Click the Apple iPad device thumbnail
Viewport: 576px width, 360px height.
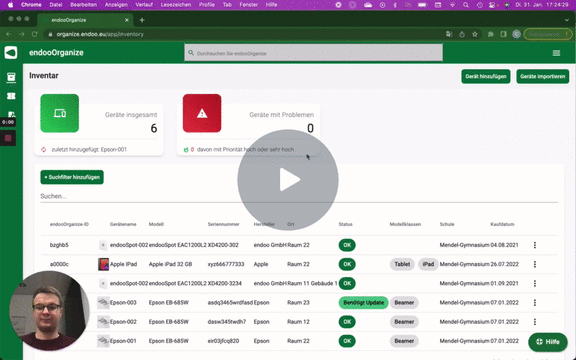(103, 264)
